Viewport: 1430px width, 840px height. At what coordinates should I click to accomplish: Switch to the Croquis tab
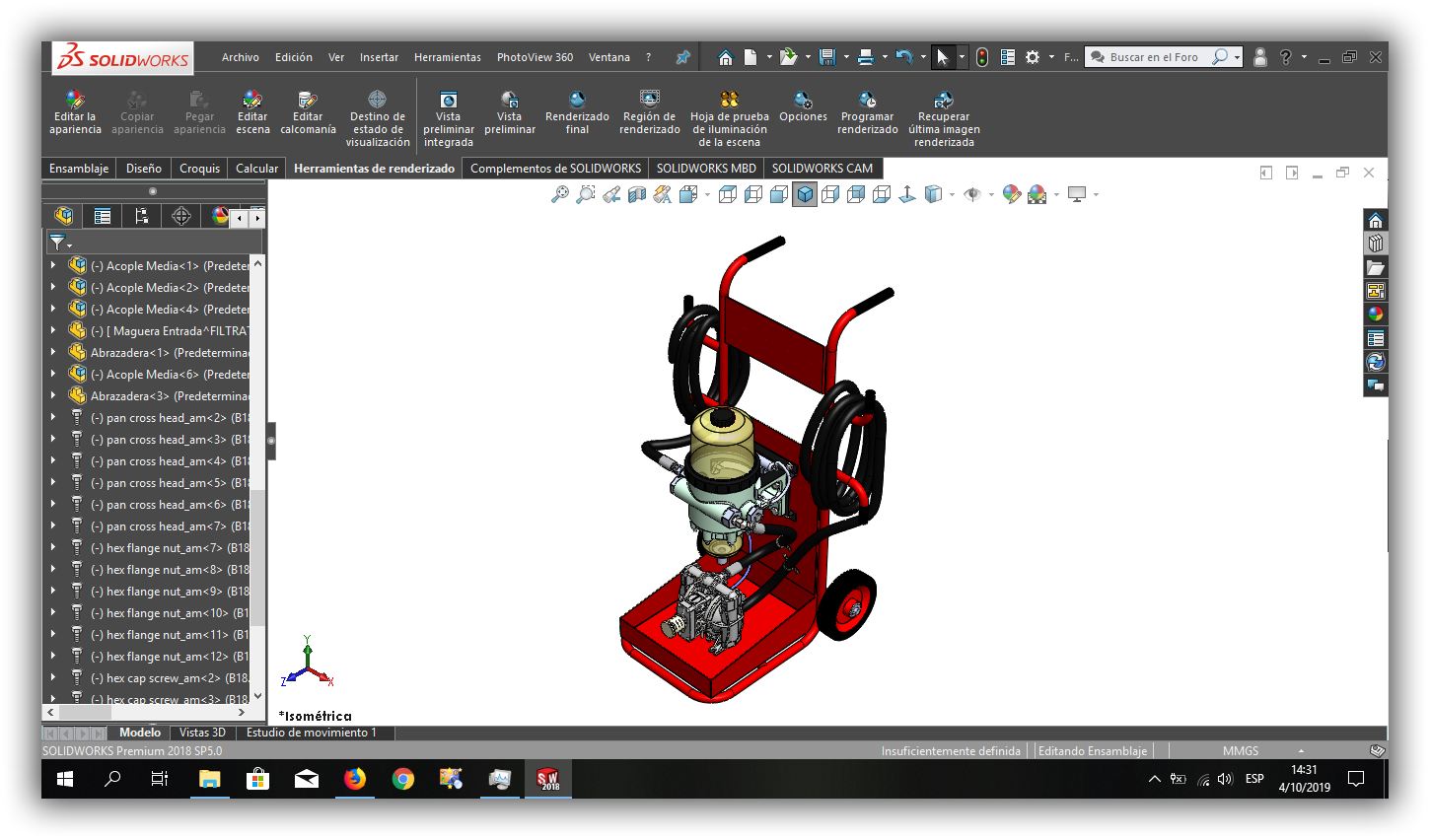pyautogui.click(x=199, y=169)
